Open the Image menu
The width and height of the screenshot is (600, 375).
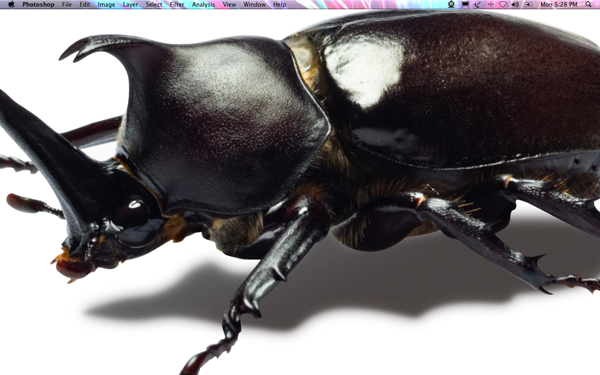(106, 5)
